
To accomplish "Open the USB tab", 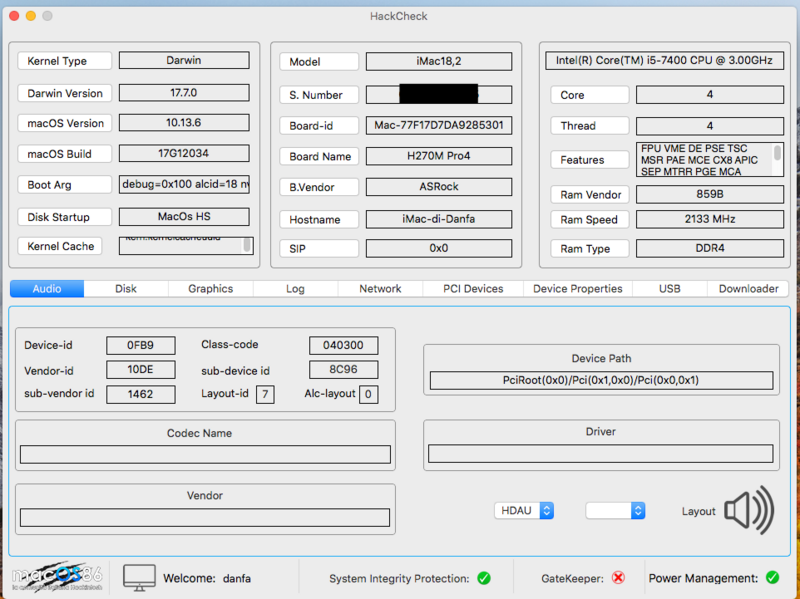I will [669, 289].
